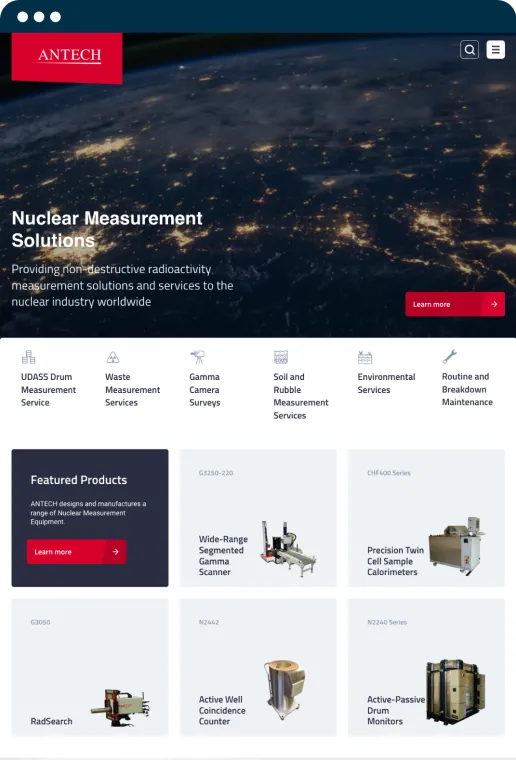
Task: Open Active-Passive Drum Monitors title
Action: 396,711
